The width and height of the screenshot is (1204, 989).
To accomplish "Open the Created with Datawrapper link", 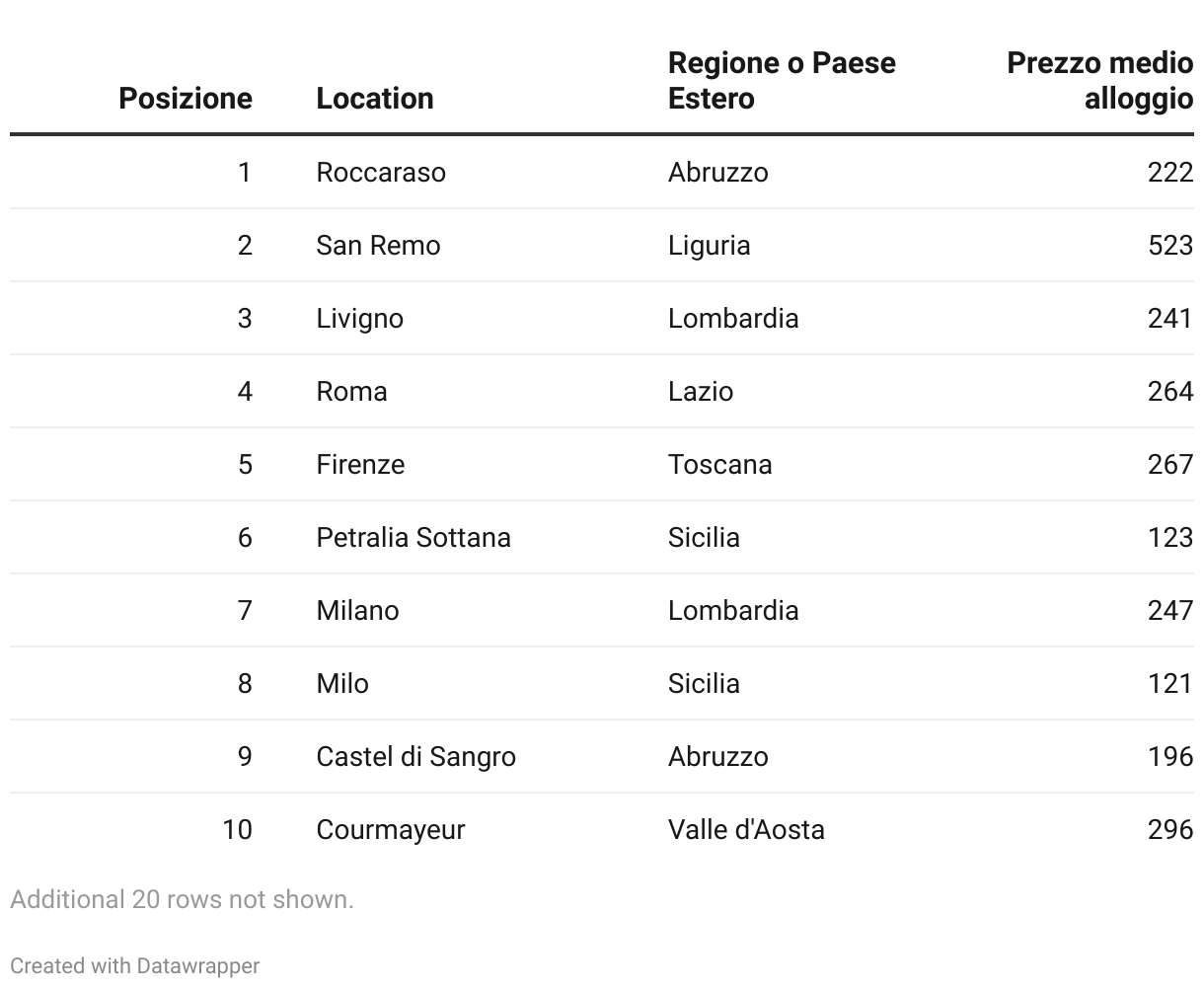I will [135, 965].
